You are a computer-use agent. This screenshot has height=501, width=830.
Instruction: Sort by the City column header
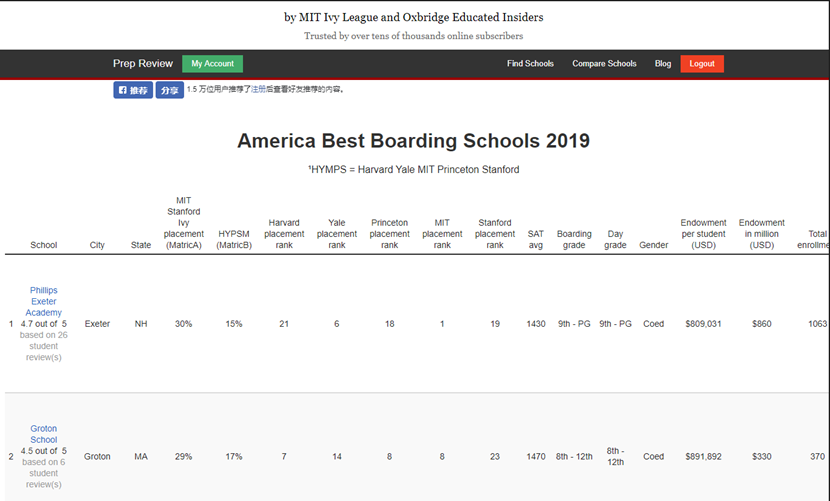(x=97, y=245)
